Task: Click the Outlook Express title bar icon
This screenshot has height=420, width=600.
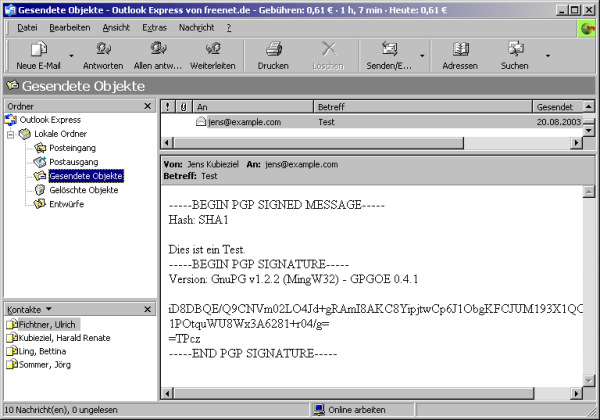Action: pyautogui.click(x=10, y=10)
